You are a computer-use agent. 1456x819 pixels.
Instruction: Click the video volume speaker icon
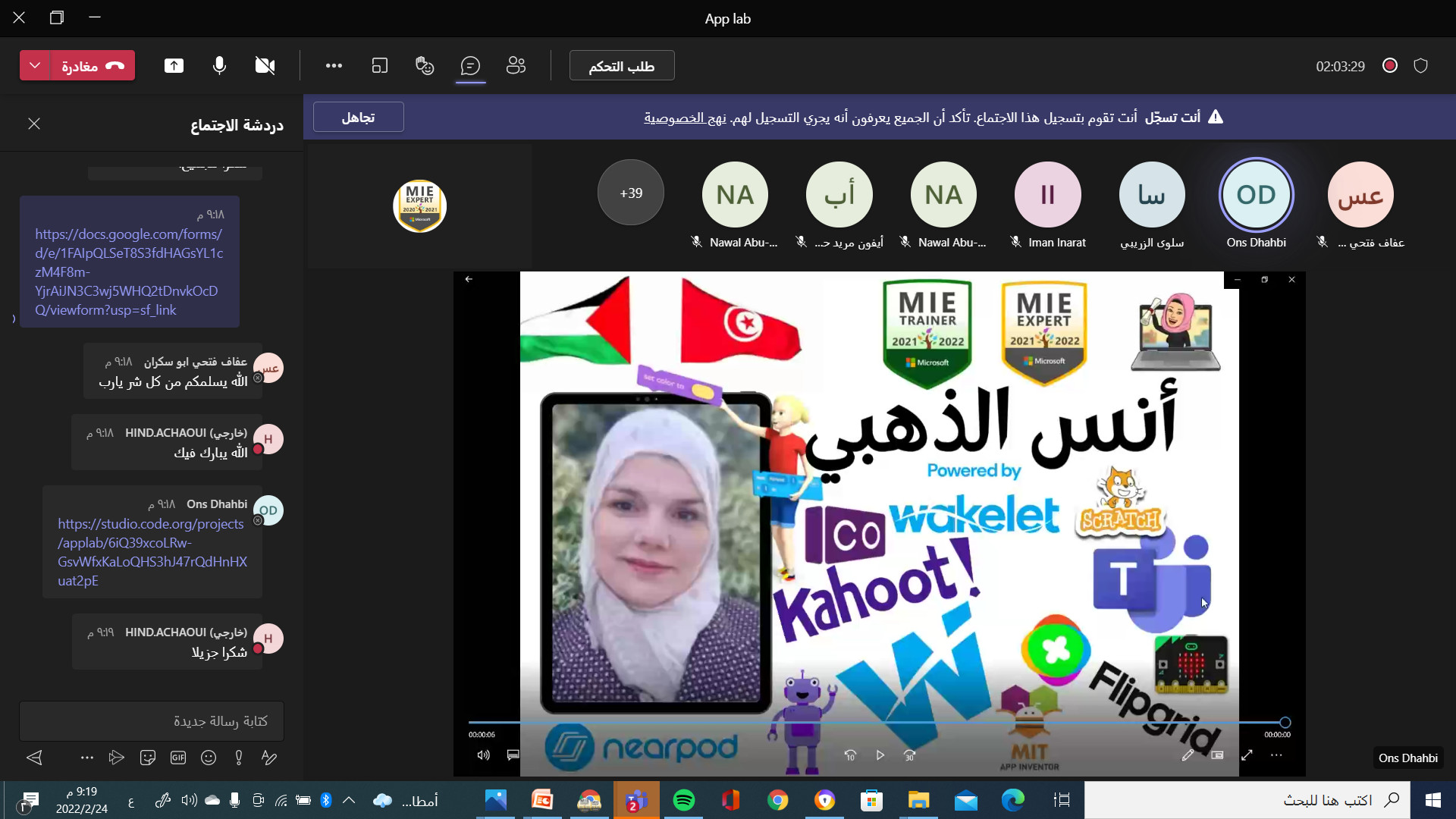tap(483, 755)
